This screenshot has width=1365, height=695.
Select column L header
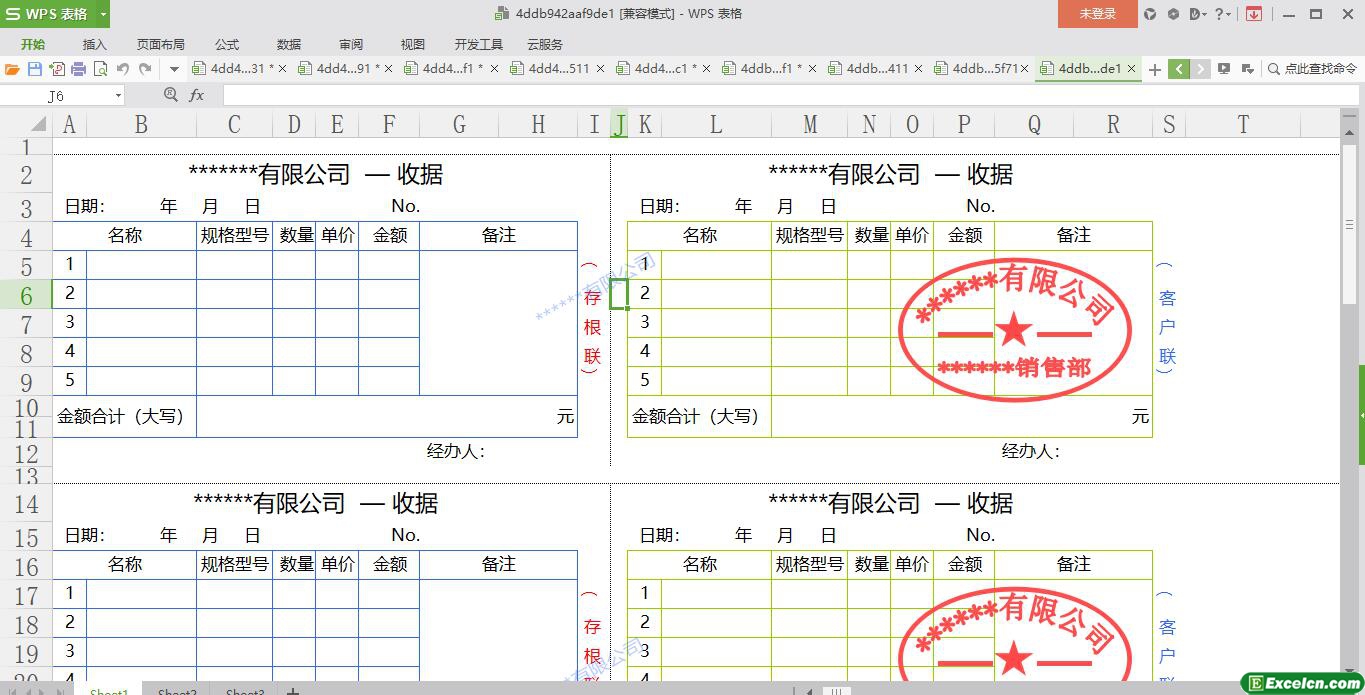coord(716,124)
